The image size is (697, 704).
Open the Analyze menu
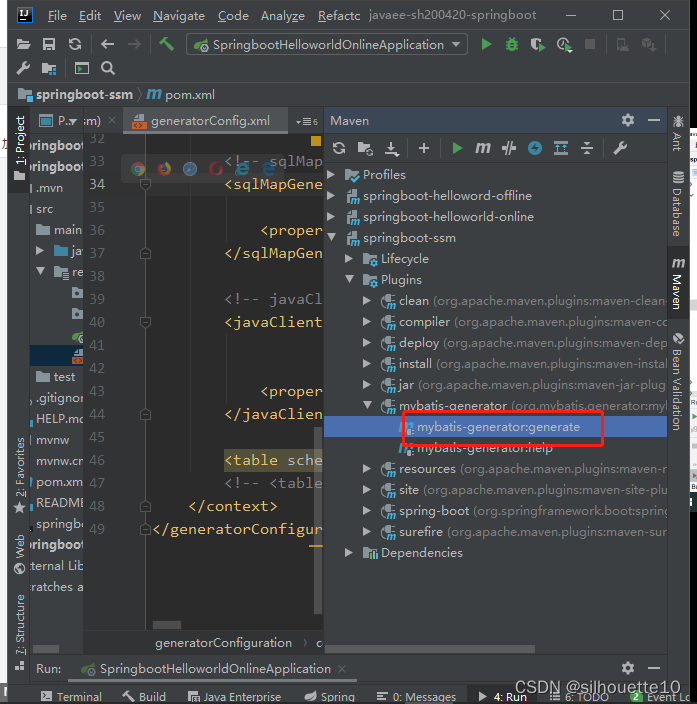[x=283, y=16]
